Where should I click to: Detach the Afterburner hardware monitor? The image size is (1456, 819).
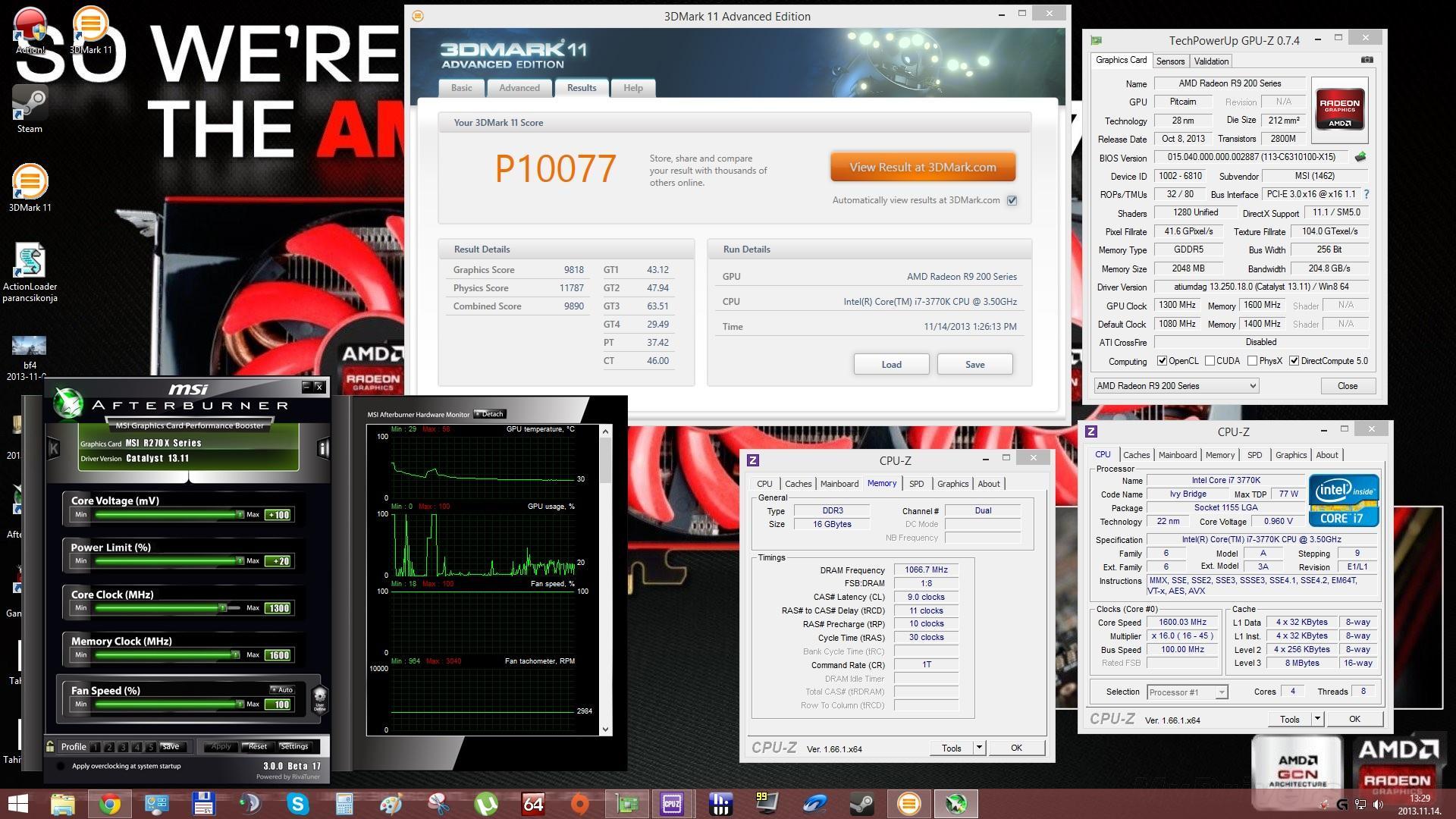pos(490,414)
